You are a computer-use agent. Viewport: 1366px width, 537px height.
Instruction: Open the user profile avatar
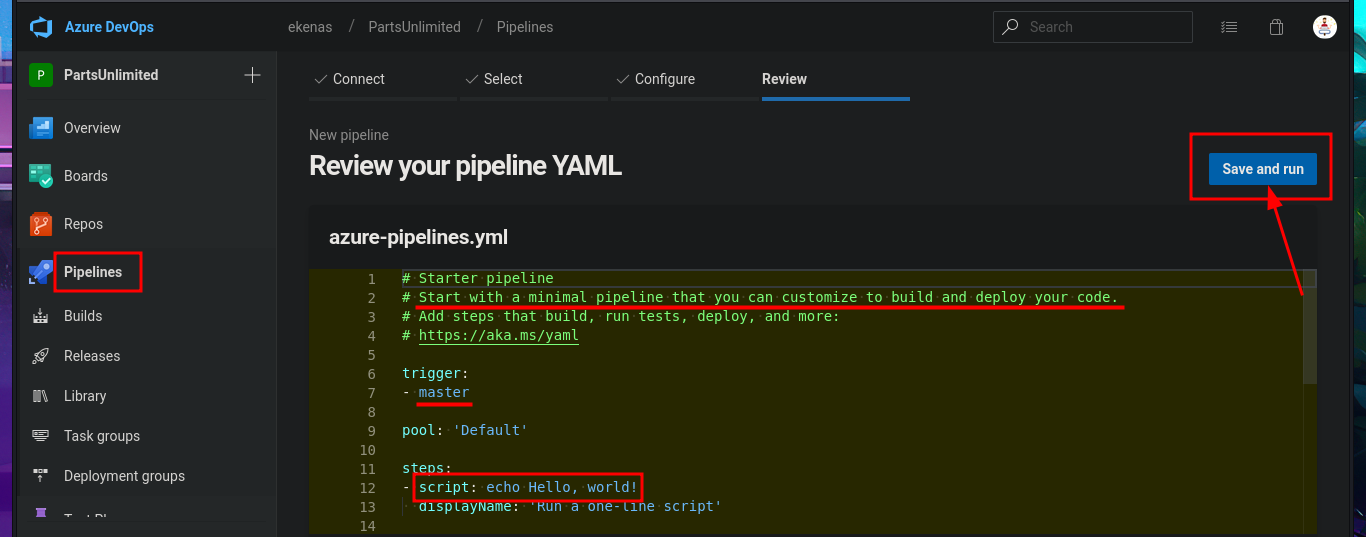(x=1325, y=27)
